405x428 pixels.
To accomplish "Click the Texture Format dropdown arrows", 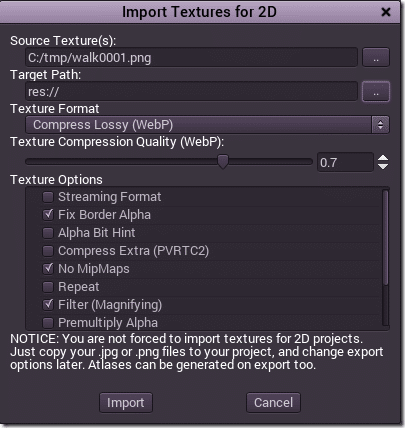I will [x=380, y=125].
